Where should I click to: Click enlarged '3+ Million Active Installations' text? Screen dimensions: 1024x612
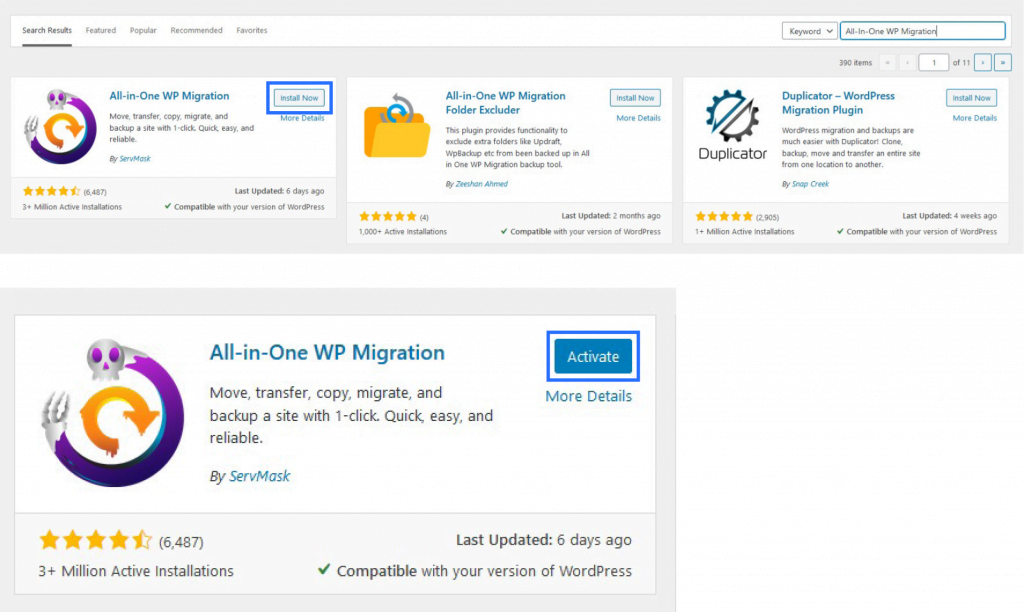(x=136, y=572)
